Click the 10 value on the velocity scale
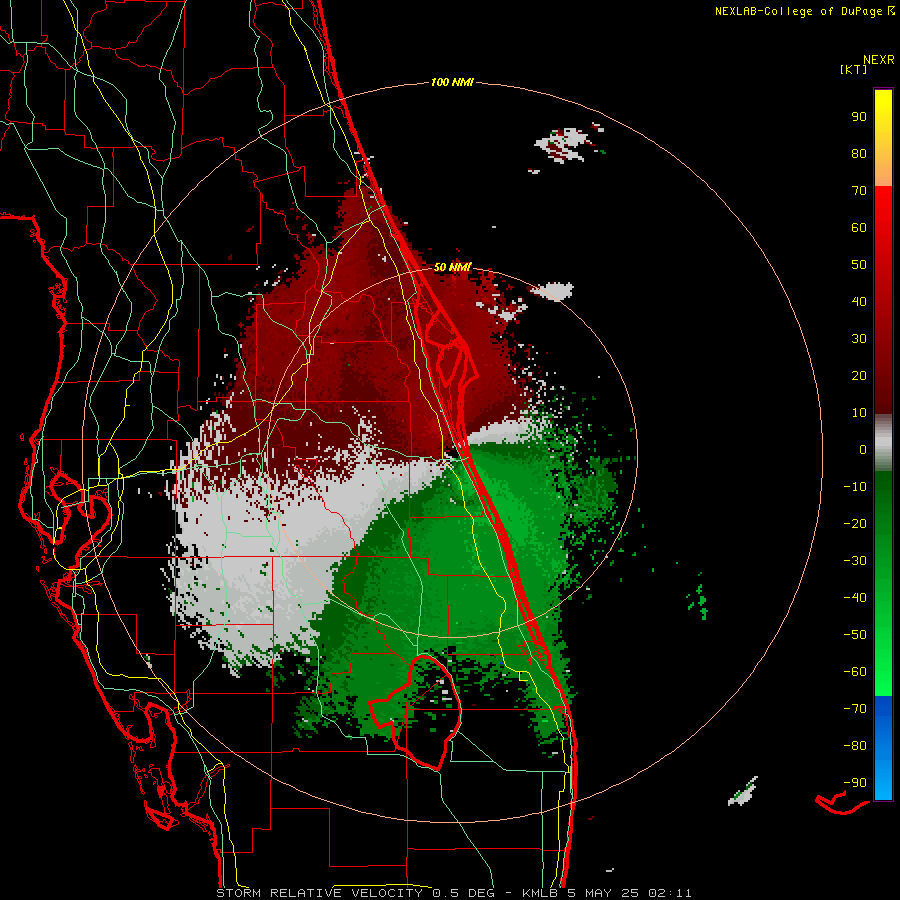900x900 pixels. pyautogui.click(x=859, y=413)
